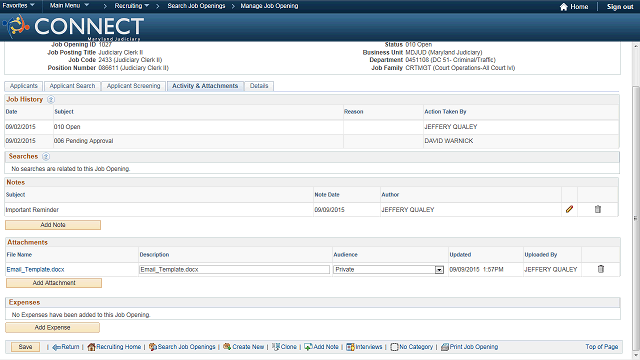Click the Home house icon

click(x=564, y=7)
